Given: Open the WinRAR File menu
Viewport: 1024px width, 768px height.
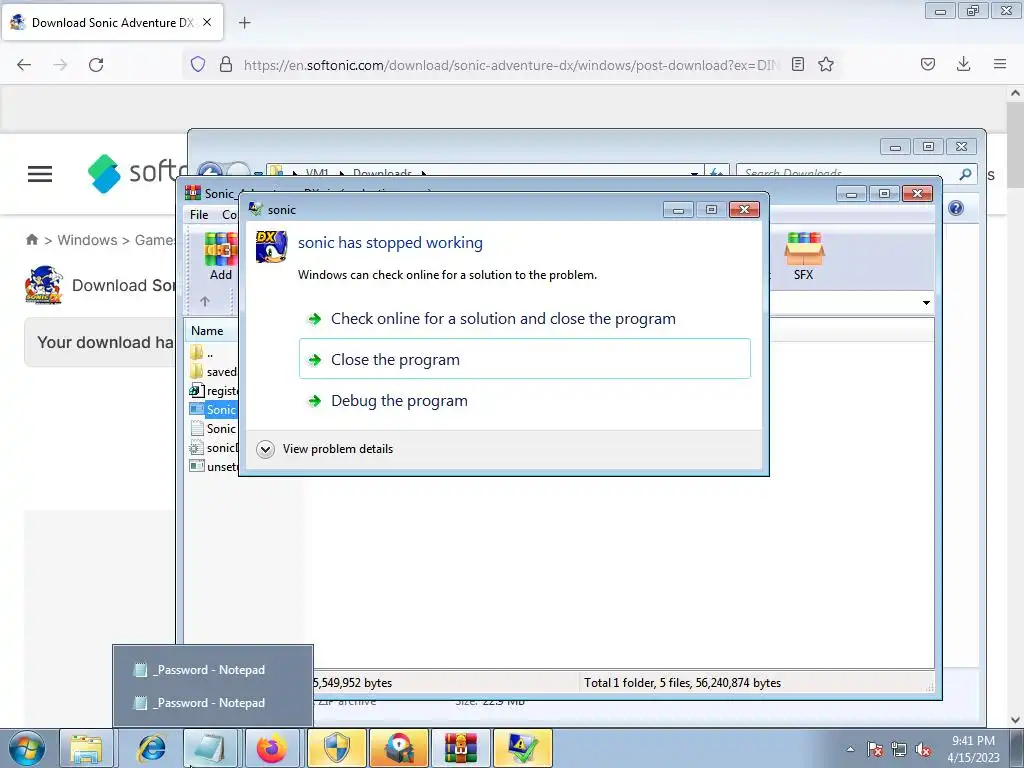Looking at the screenshot, I should point(199,214).
